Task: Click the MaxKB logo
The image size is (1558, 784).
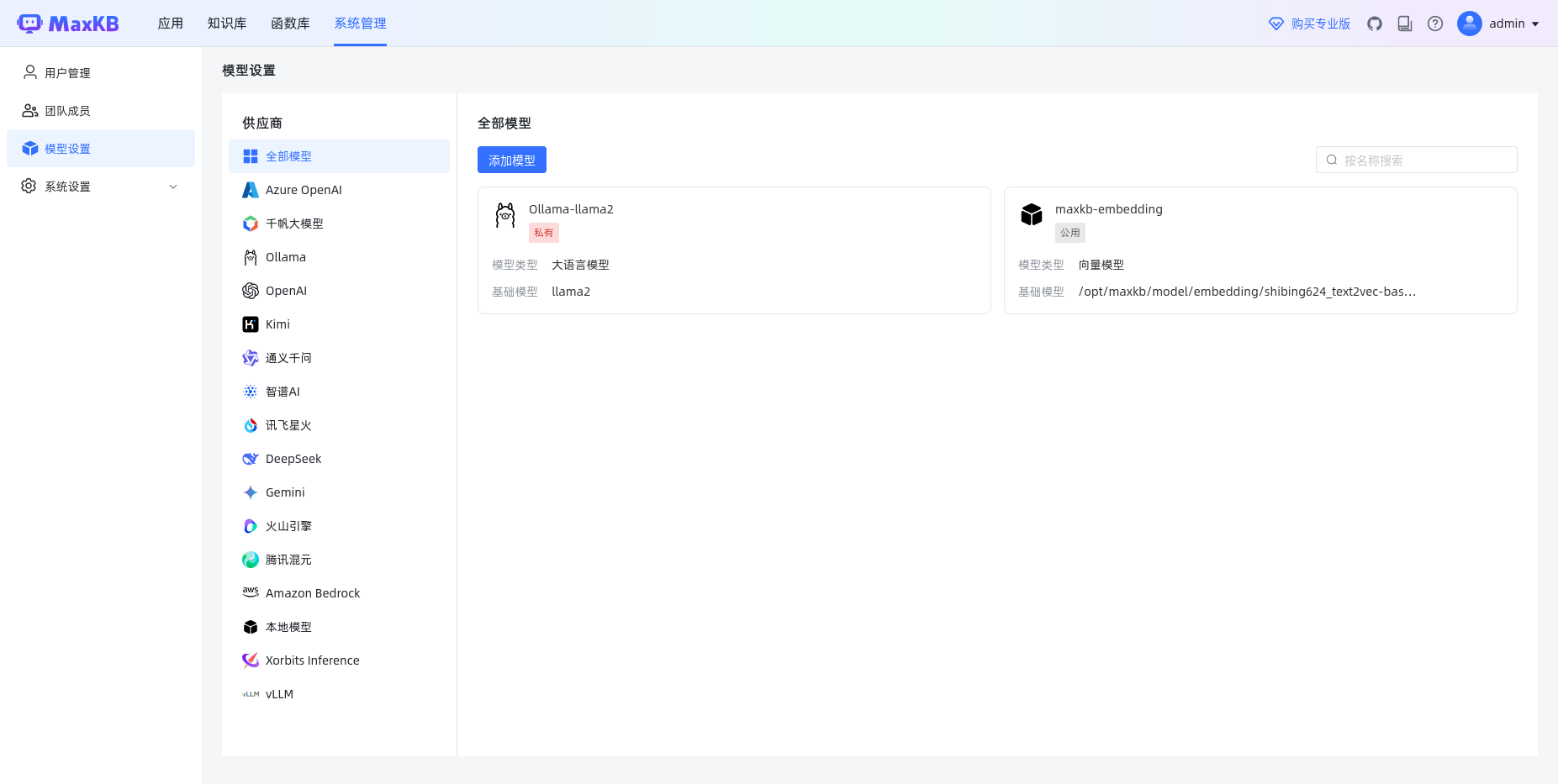Action: click(68, 24)
